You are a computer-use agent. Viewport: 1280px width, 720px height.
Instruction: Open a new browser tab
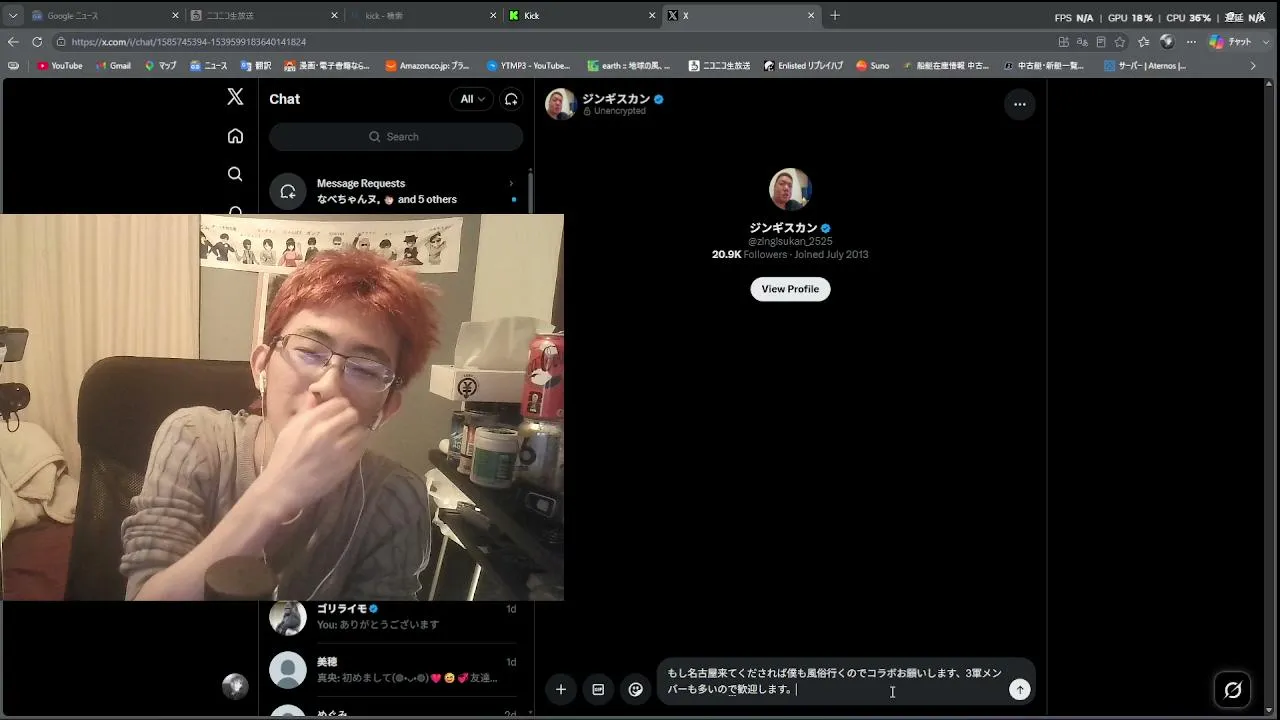pyautogui.click(x=835, y=15)
